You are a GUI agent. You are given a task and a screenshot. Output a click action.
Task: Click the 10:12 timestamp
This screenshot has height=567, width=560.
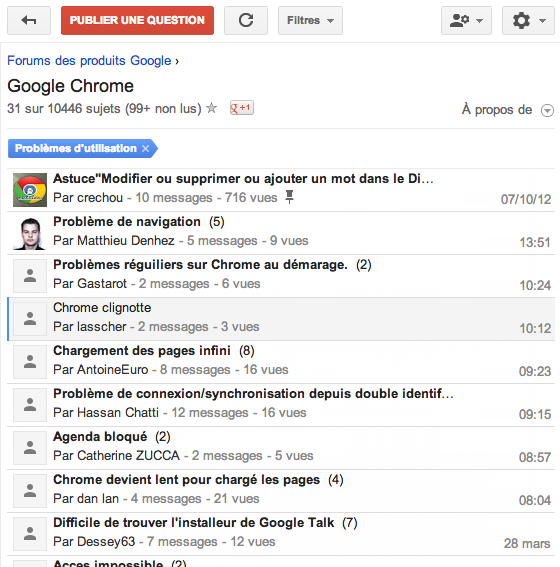tap(535, 328)
